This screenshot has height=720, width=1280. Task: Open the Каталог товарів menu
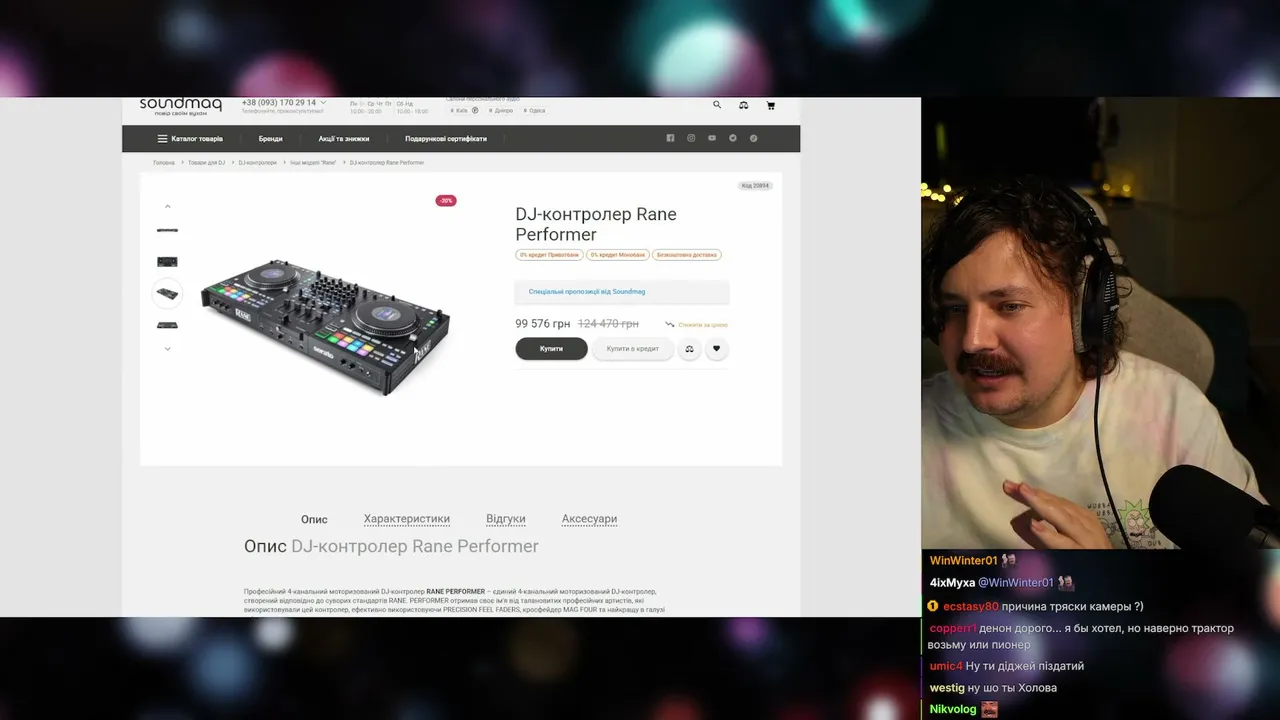pos(190,139)
